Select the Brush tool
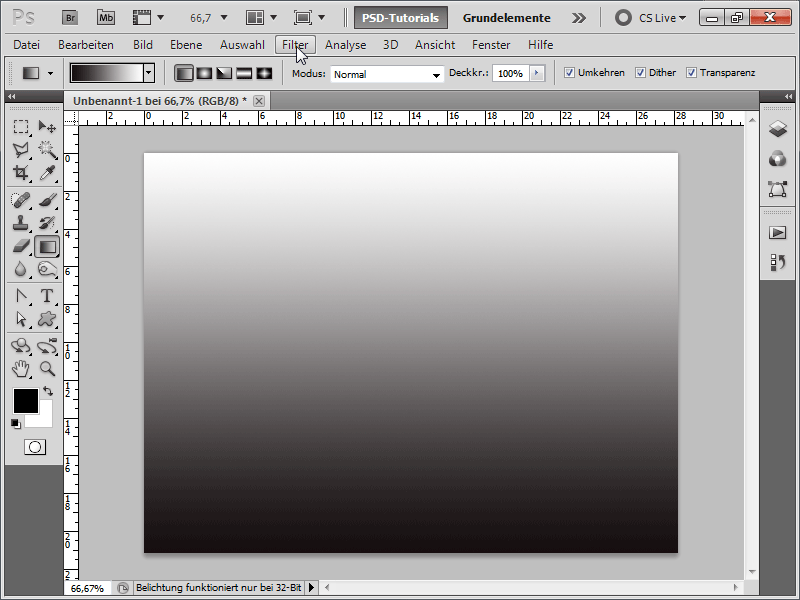800x600 pixels. [47, 200]
